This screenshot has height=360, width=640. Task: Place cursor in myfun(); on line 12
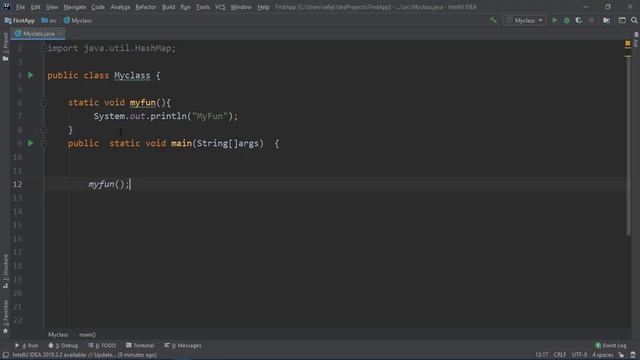point(108,184)
